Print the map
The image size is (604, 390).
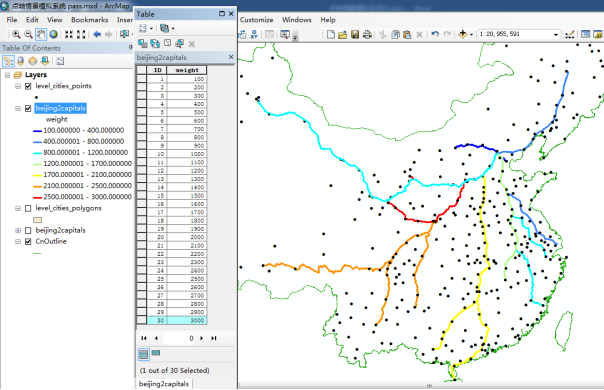367,34
